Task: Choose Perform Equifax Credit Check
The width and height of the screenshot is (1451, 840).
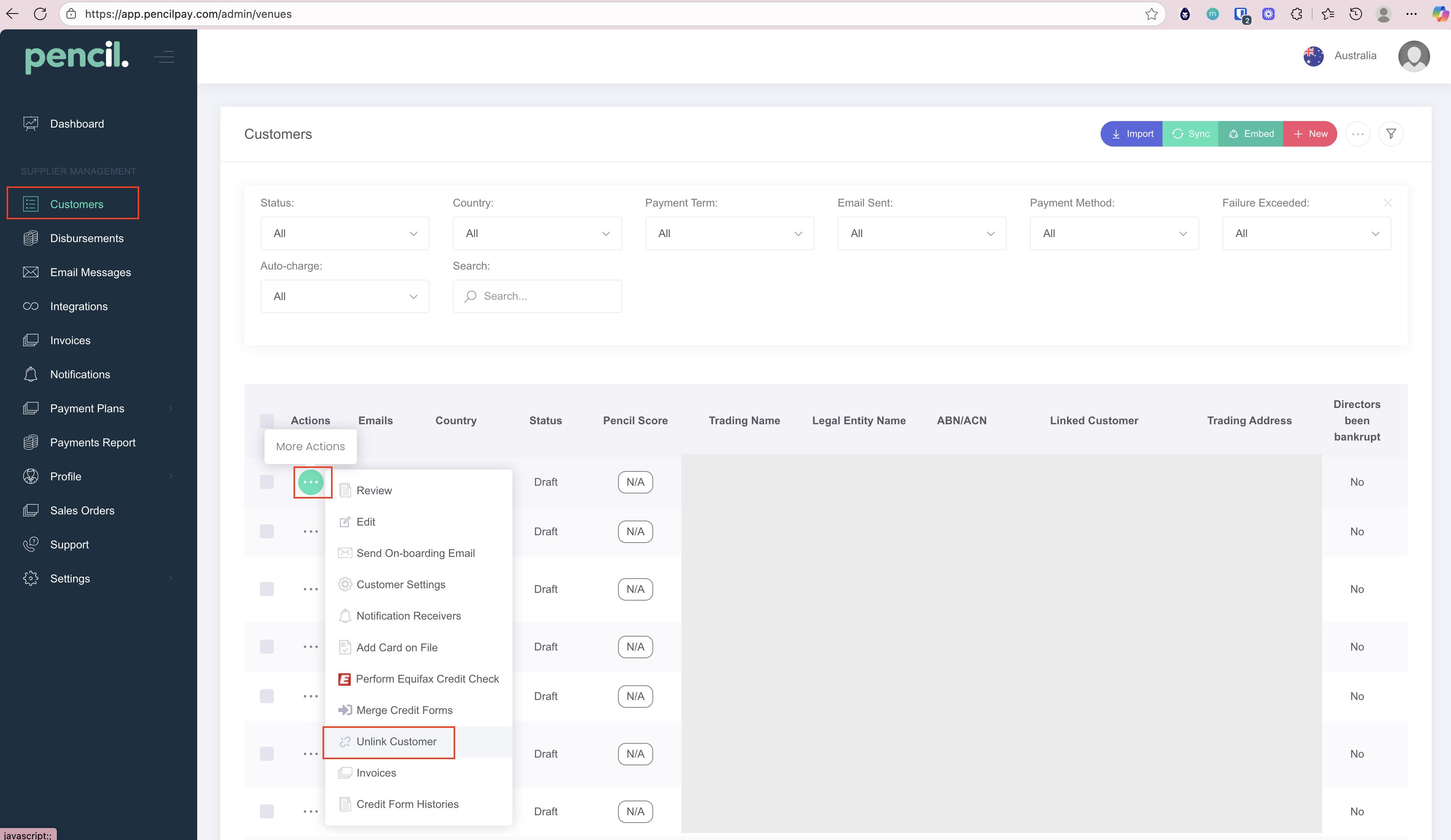Action: [418, 679]
